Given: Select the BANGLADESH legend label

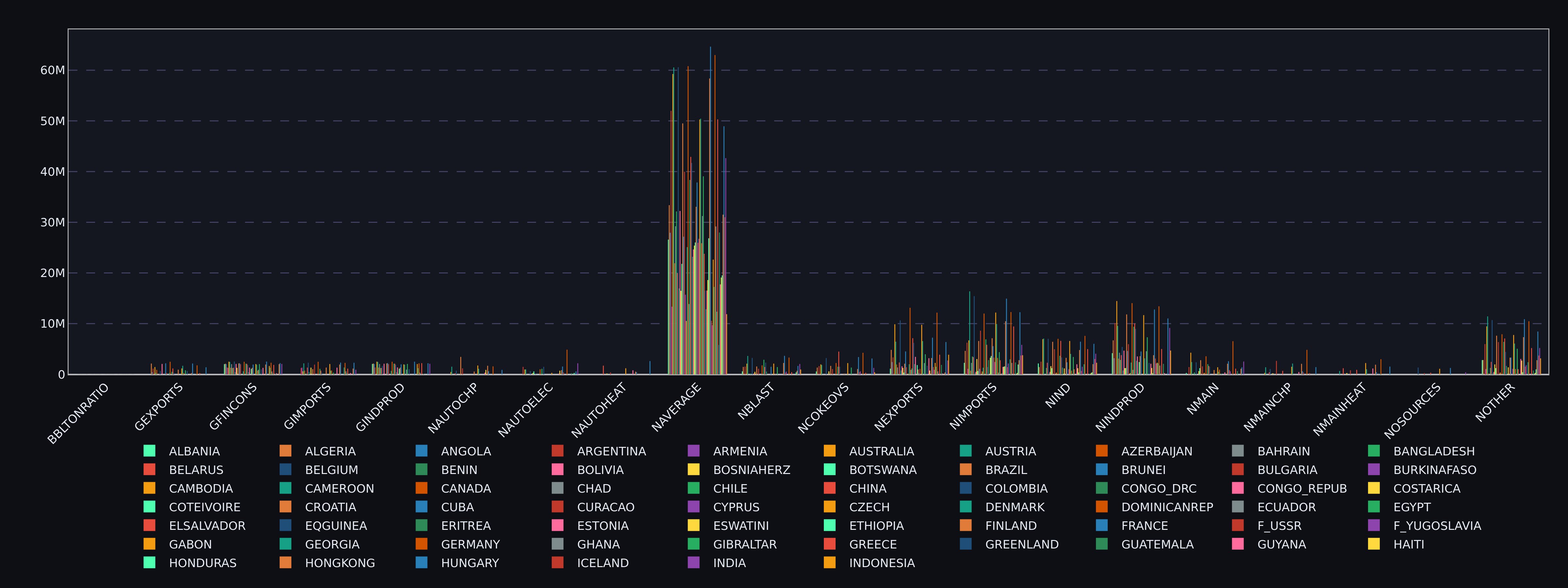Looking at the screenshot, I should pos(1434,451).
